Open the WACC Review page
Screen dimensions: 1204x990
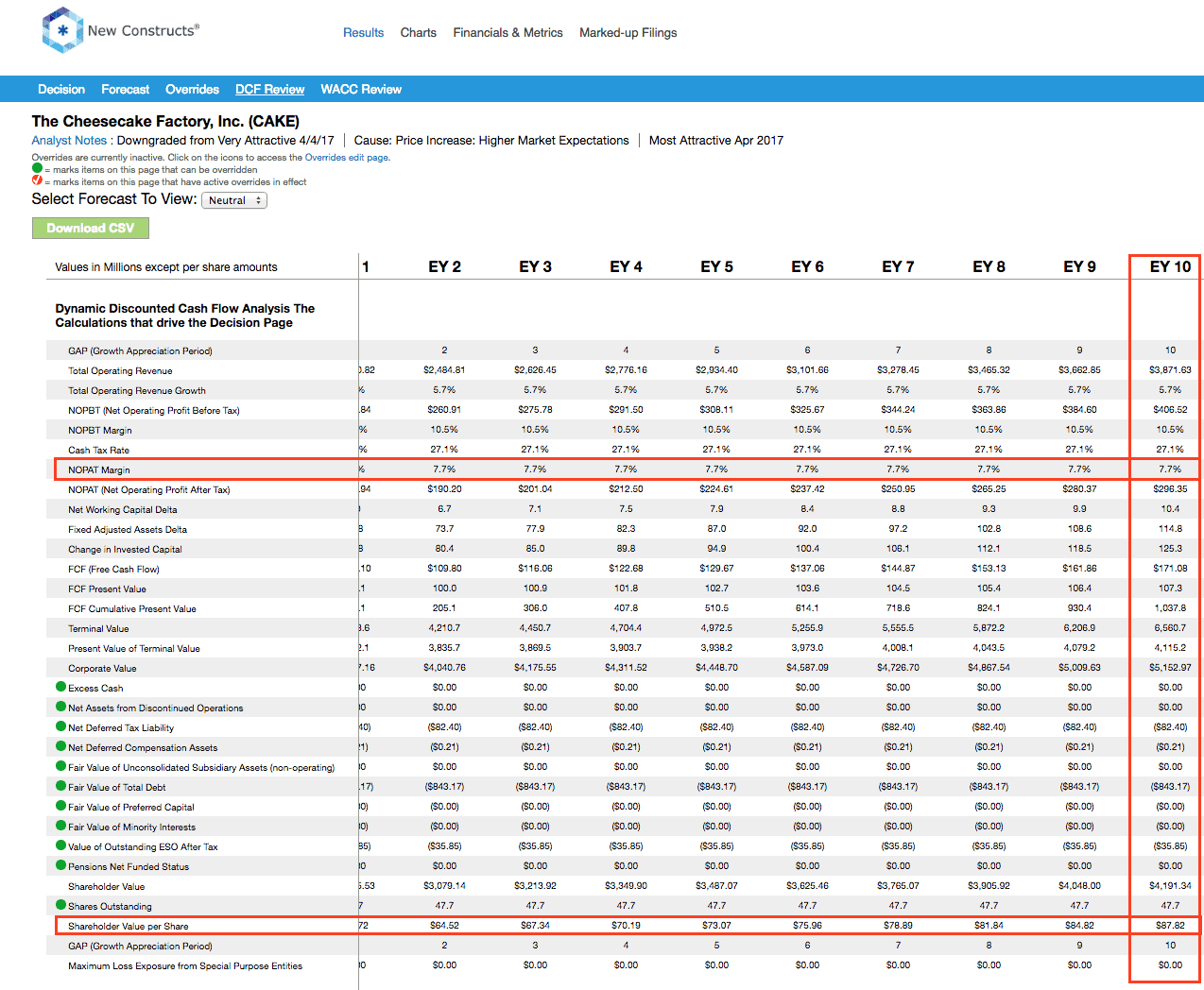(361, 89)
